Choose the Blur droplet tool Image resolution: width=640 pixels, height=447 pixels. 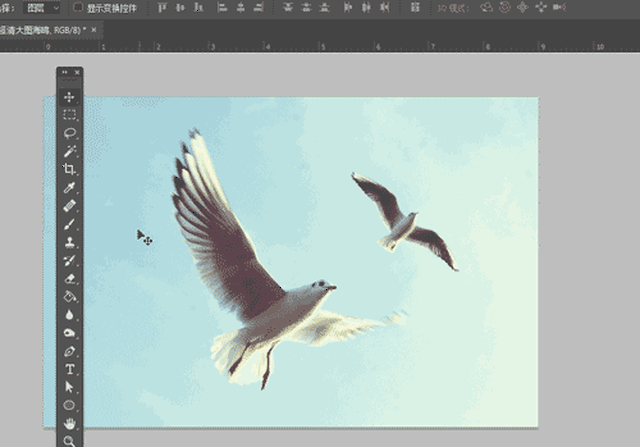click(69, 315)
